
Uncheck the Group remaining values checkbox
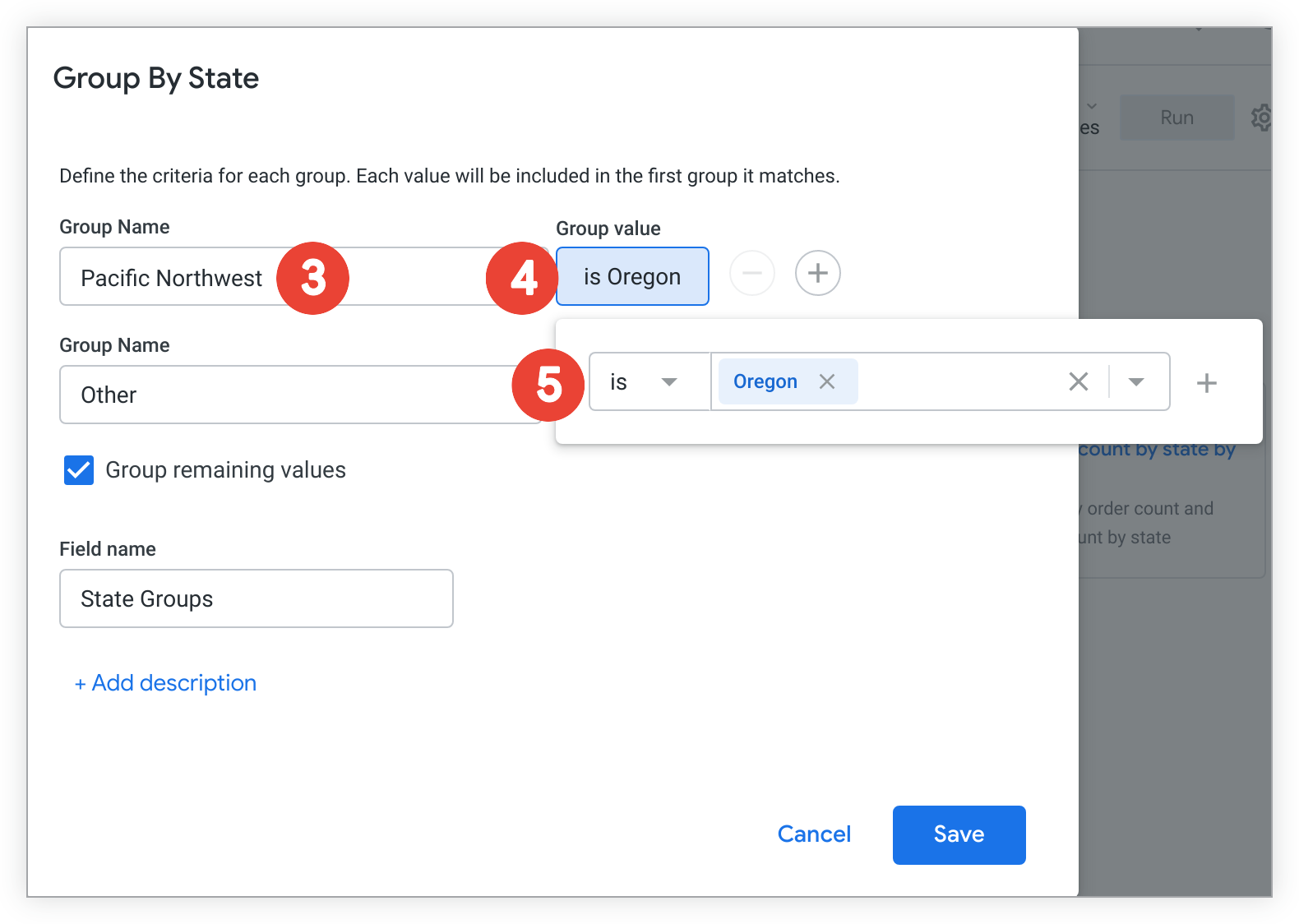[x=79, y=470]
